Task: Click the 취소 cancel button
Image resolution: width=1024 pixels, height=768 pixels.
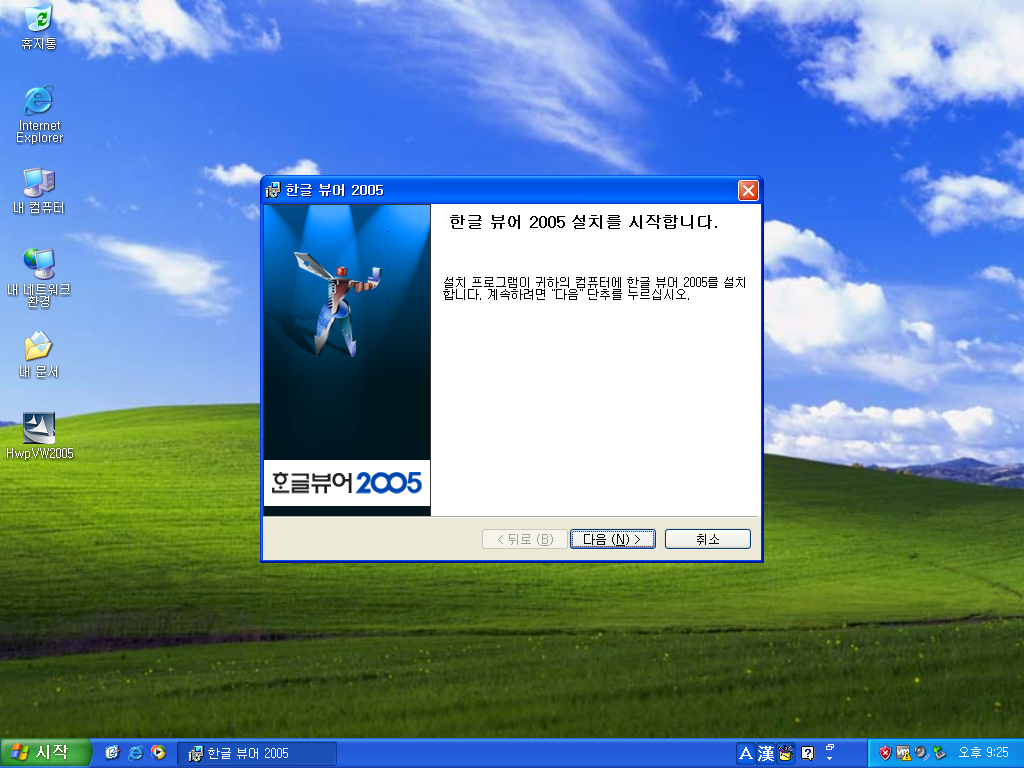Action: (708, 539)
